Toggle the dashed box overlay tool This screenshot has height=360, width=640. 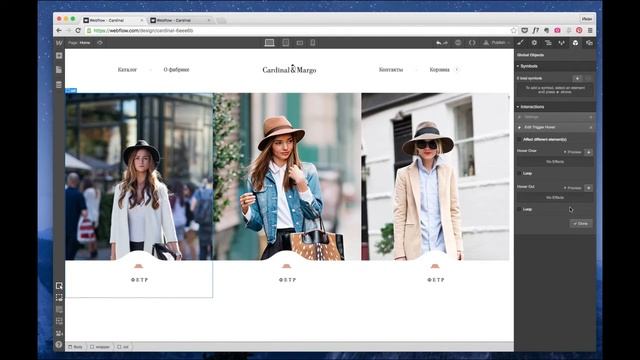(59, 298)
